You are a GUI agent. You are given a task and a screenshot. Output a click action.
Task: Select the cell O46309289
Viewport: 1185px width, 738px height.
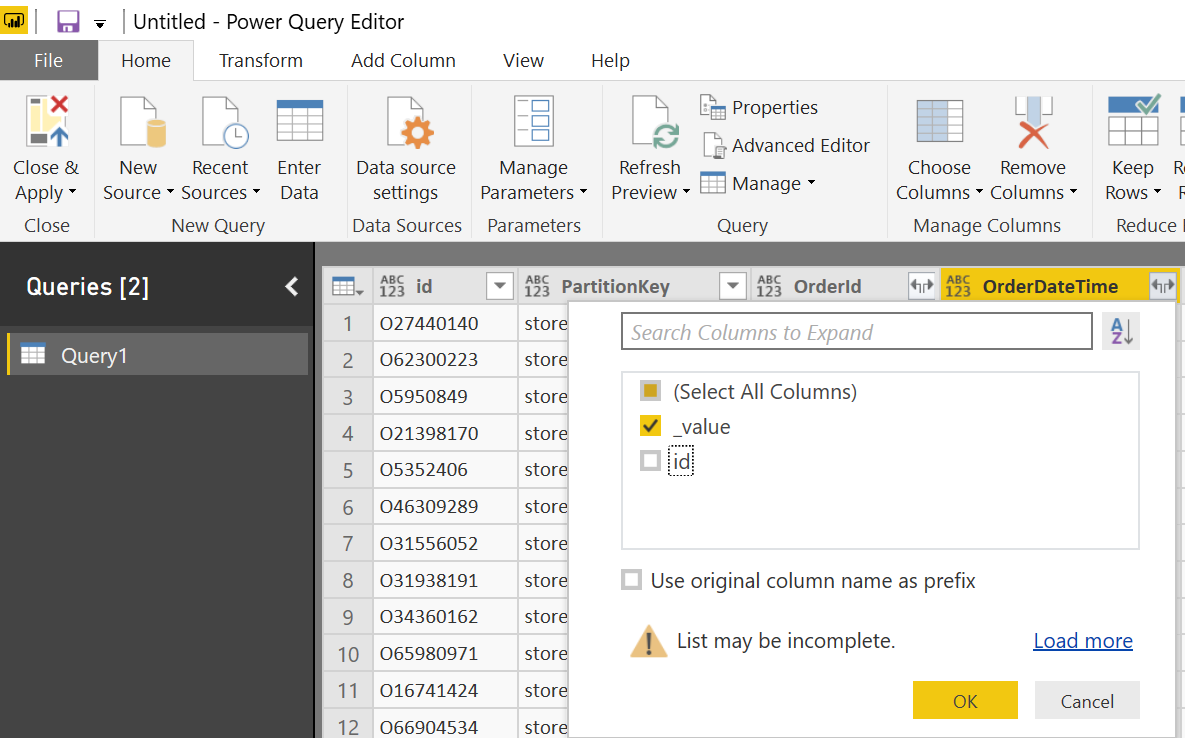(x=445, y=507)
